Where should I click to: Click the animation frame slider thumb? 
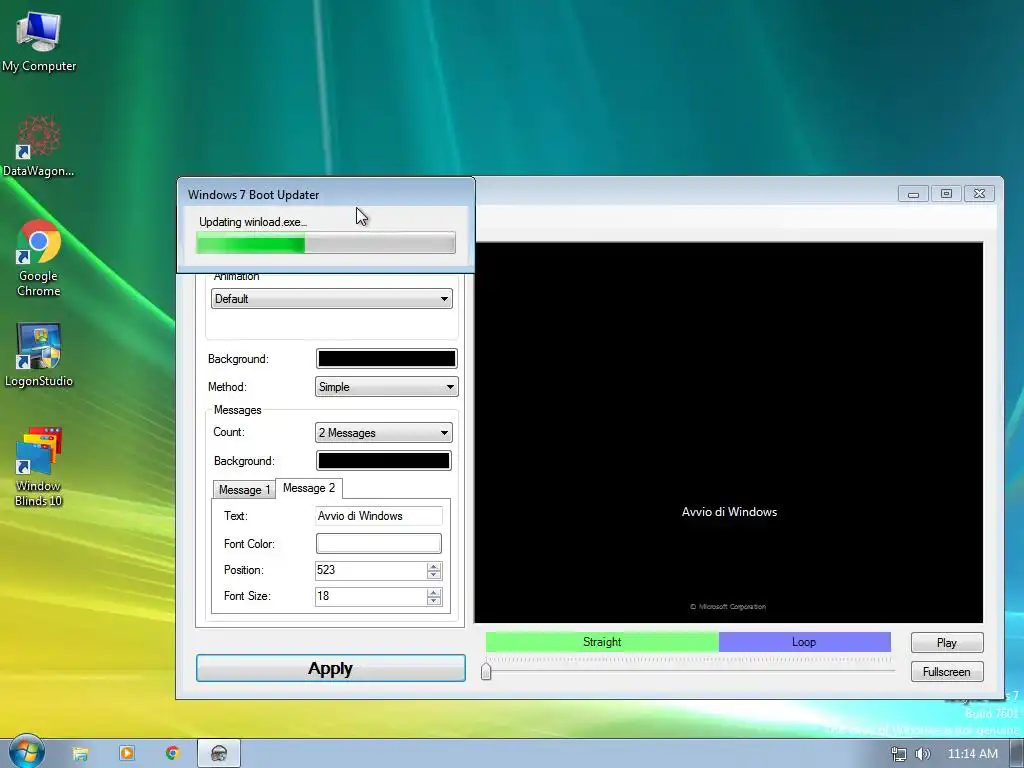click(486, 671)
